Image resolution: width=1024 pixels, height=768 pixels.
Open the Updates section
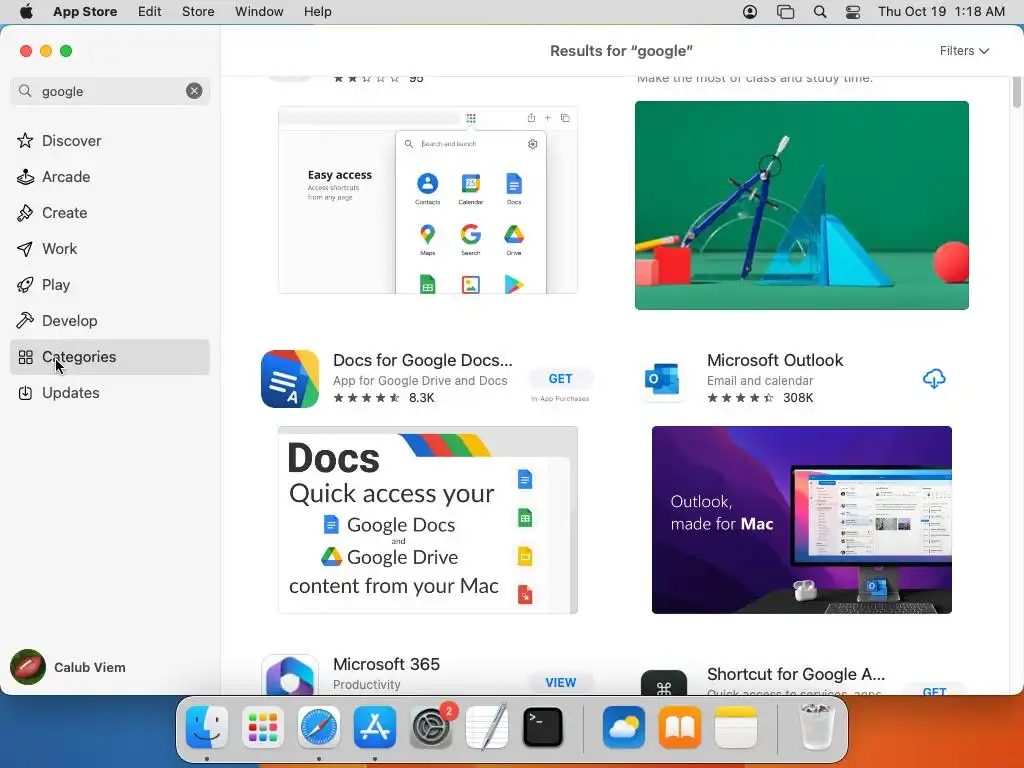click(110, 392)
